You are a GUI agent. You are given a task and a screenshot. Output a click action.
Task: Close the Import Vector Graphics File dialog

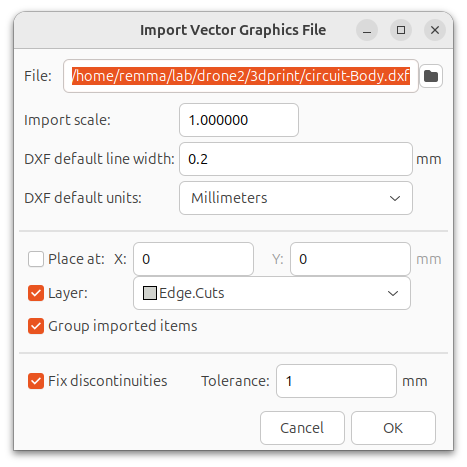(x=435, y=30)
